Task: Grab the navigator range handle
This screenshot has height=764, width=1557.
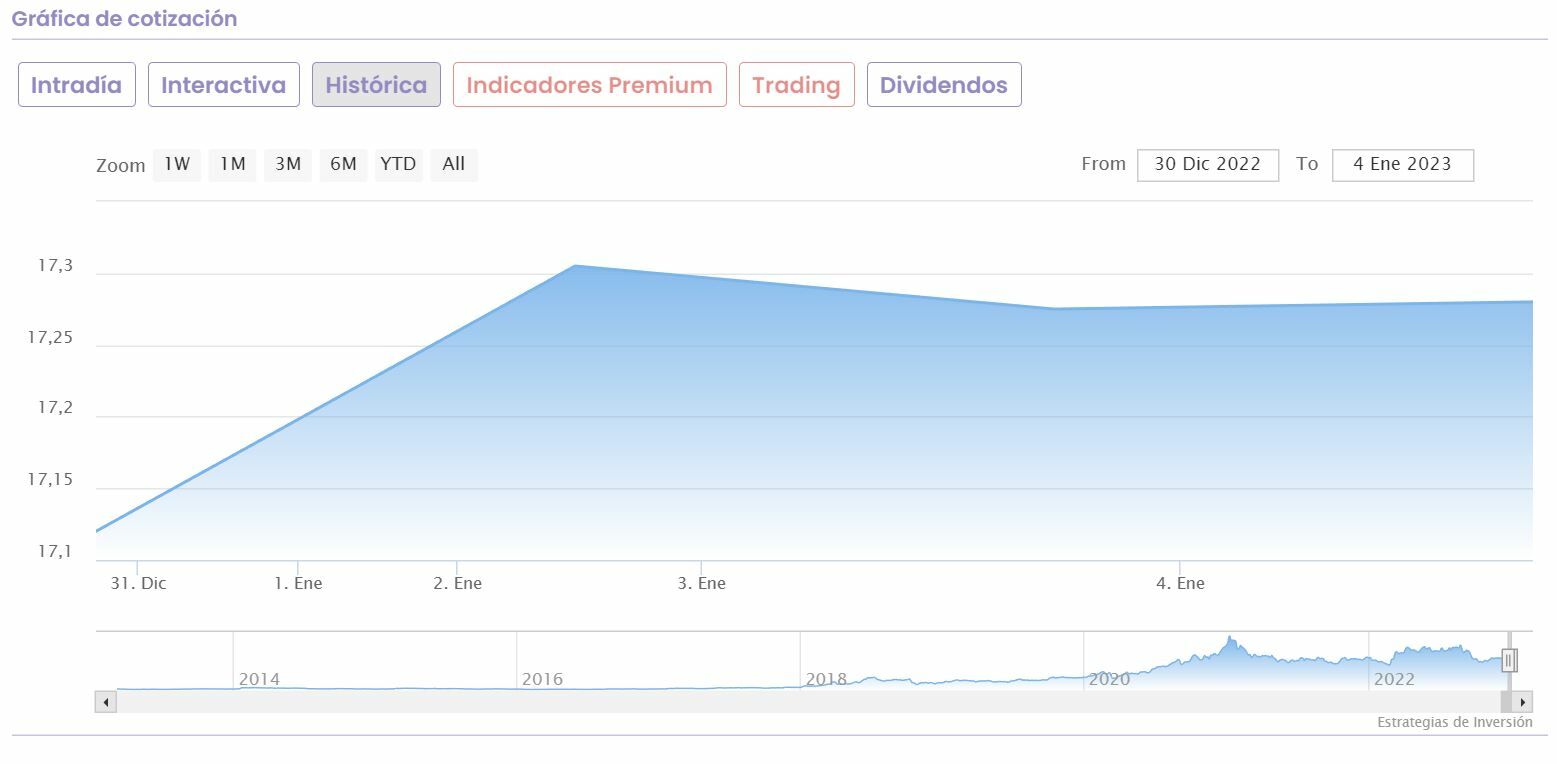Action: (x=1509, y=660)
